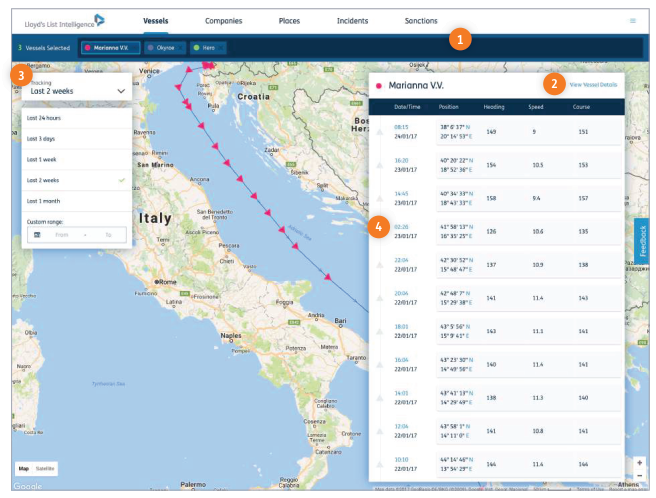Click the custom range From field
Image resolution: width=656 pixels, height=498 pixels.
(62, 235)
